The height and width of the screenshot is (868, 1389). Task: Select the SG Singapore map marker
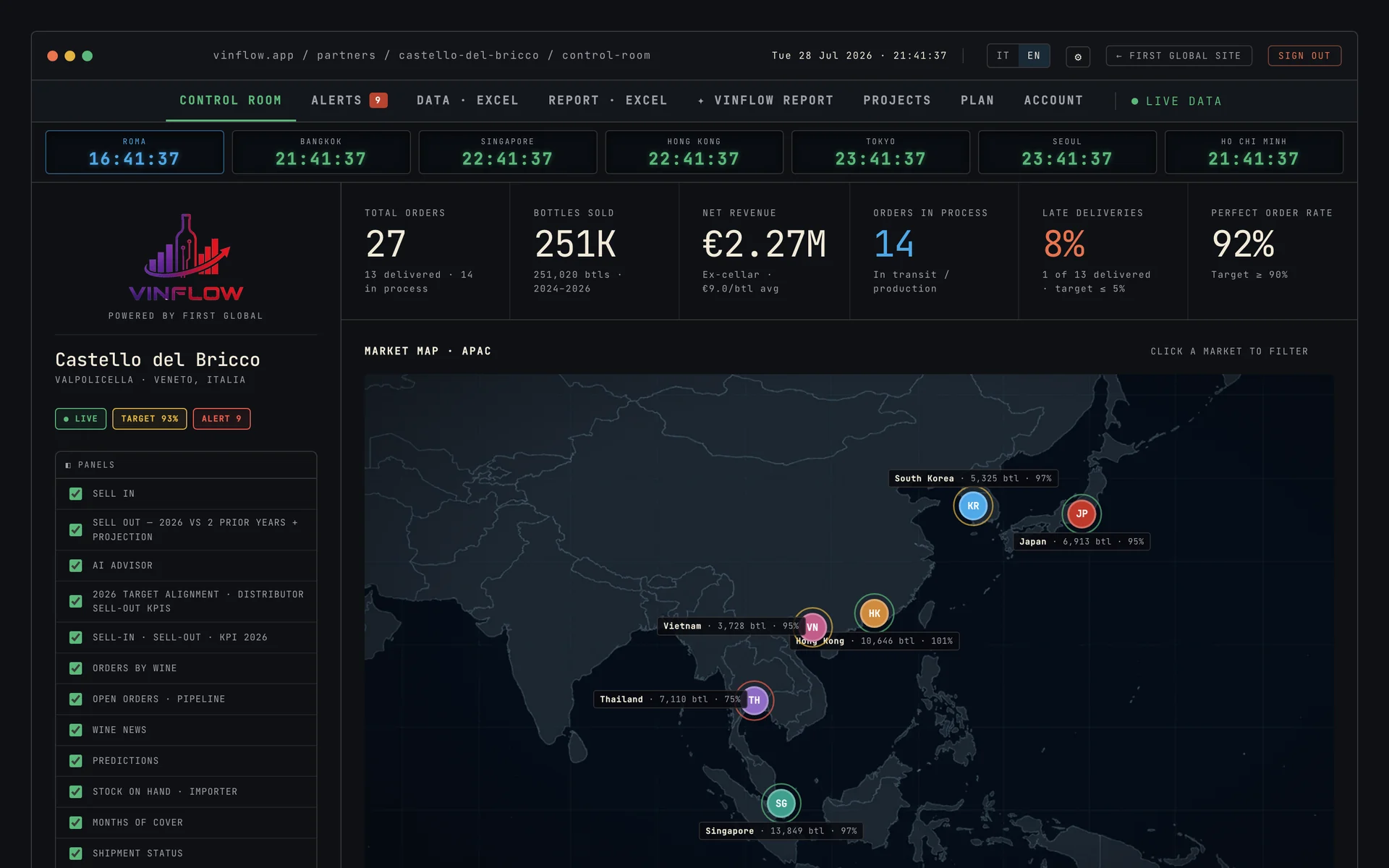[x=781, y=804]
